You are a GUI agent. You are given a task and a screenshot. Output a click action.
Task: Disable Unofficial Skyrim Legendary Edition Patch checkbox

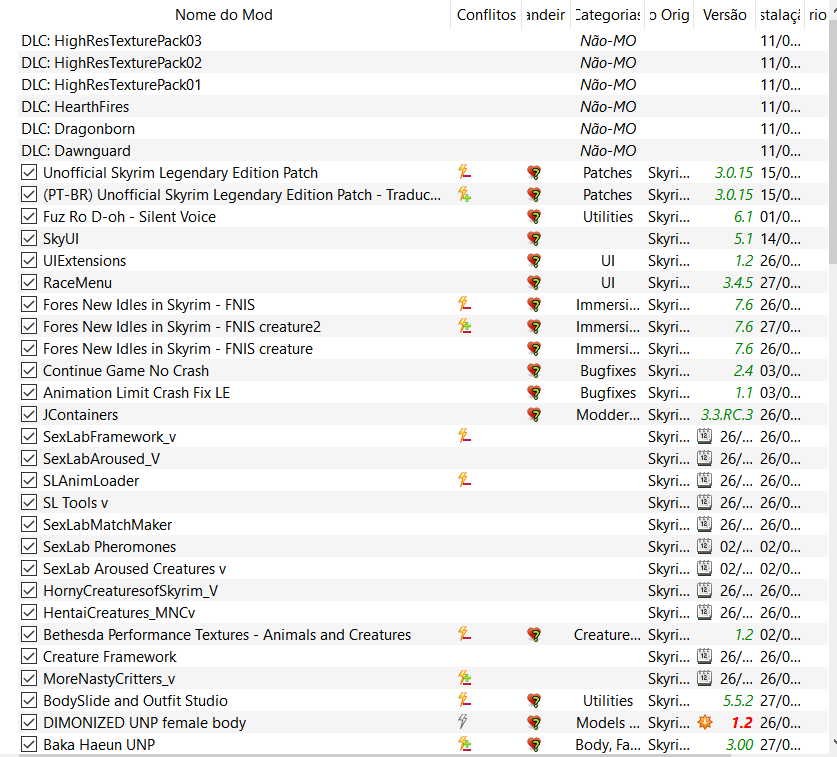click(x=29, y=172)
